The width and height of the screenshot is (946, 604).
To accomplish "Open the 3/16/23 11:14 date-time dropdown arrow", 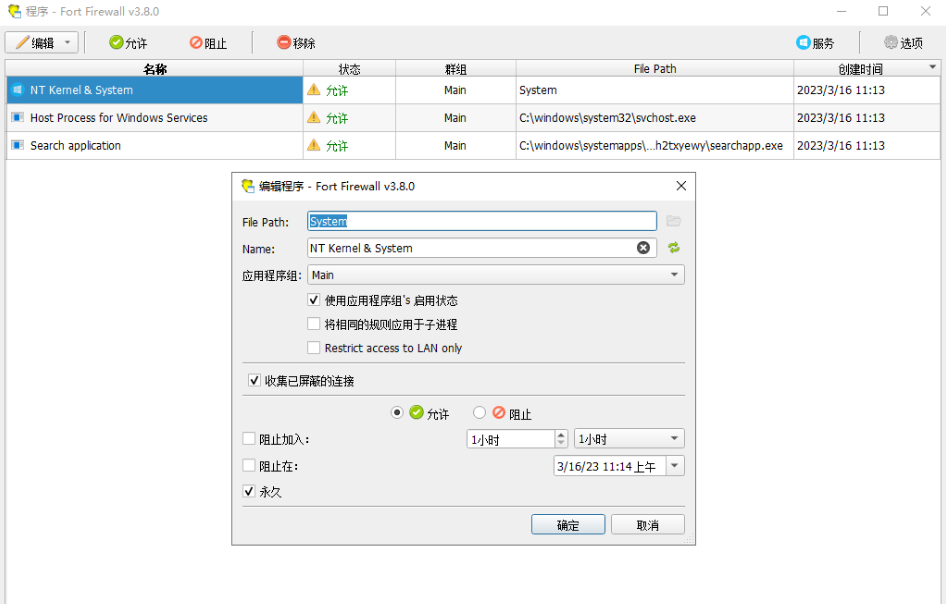I will [x=675, y=466].
